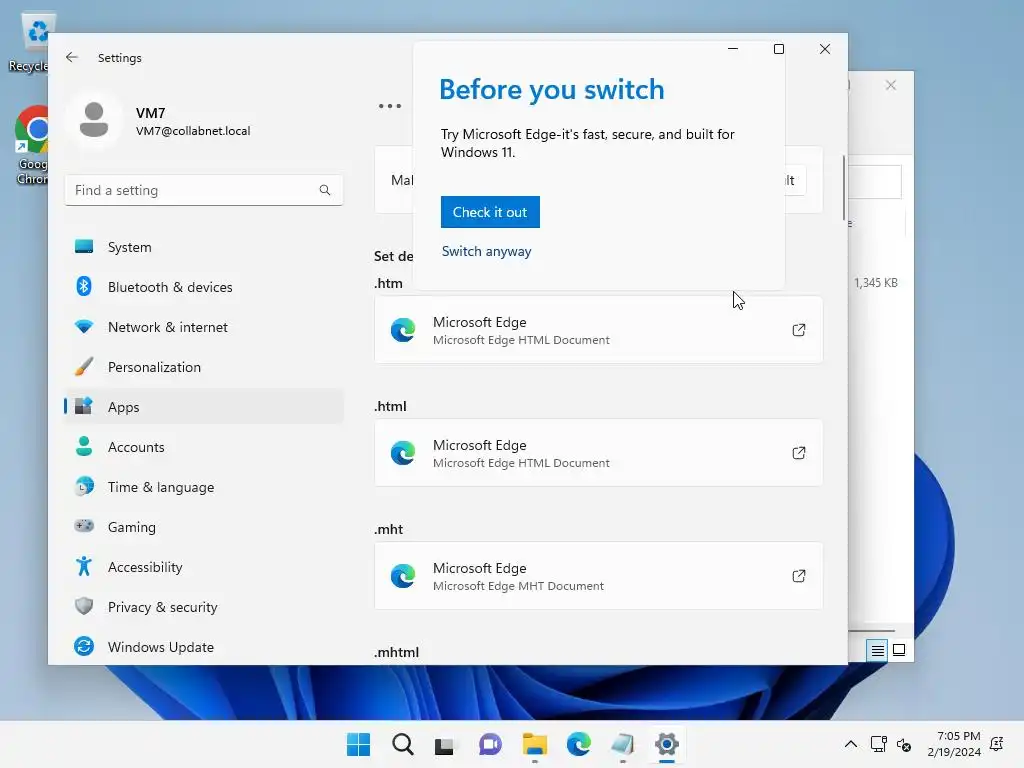
Task: Click the network status tray icon
Action: (x=878, y=744)
